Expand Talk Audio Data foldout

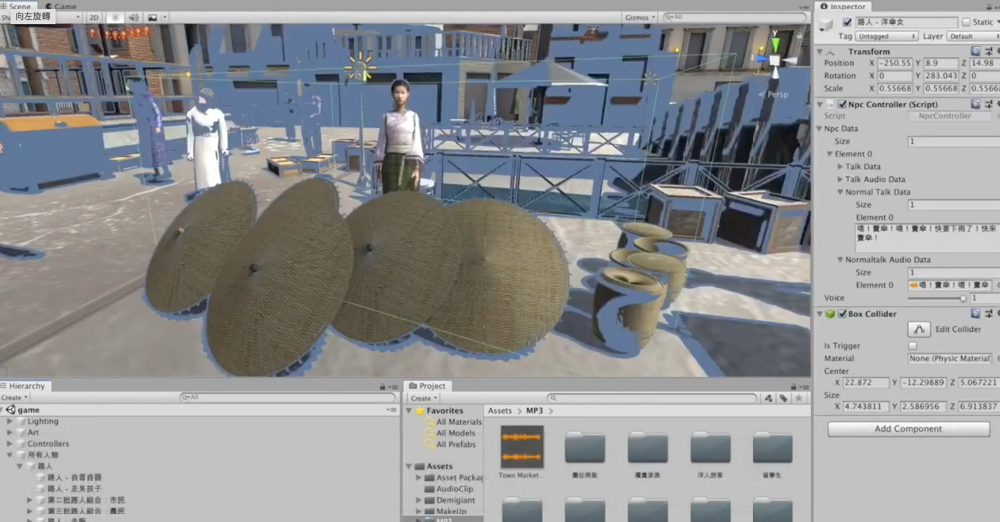coord(840,179)
